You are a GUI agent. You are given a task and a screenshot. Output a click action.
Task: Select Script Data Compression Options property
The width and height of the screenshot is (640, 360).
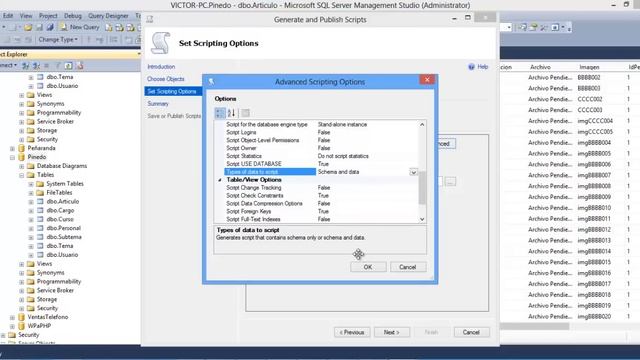[321, 204]
